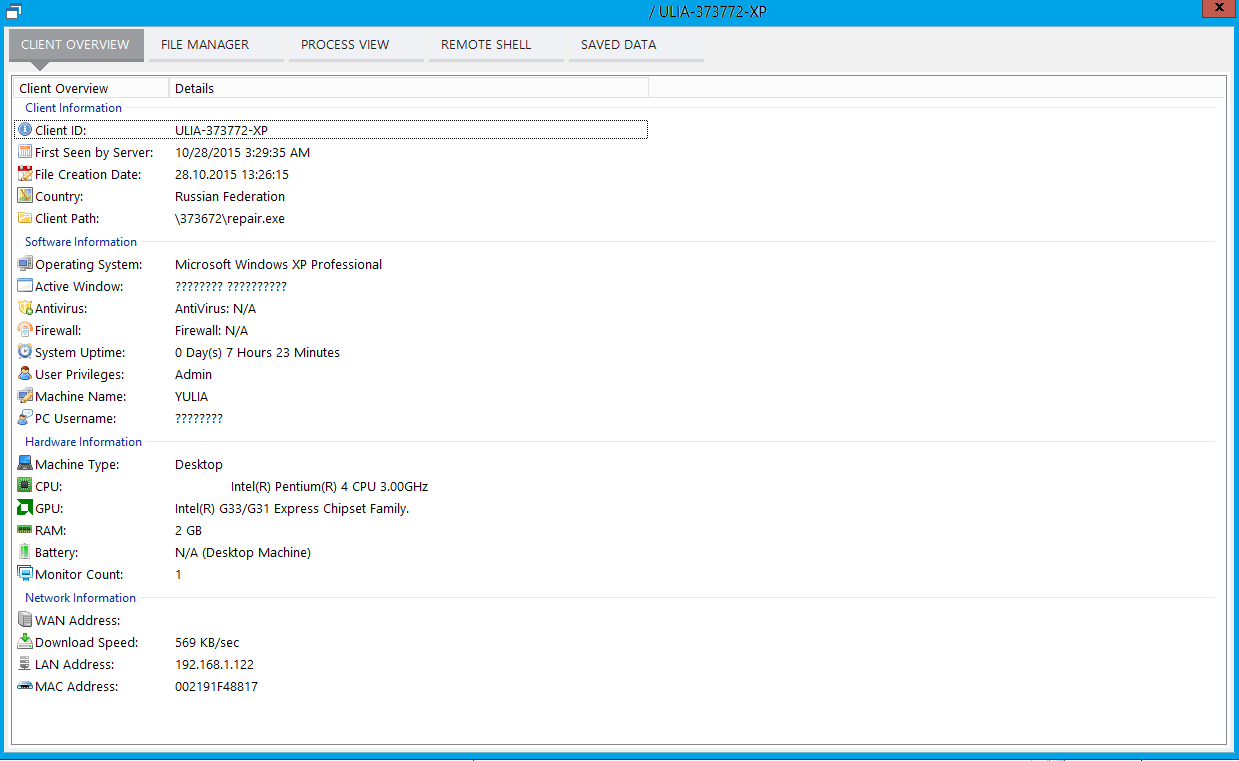Select the Intel Pentium 4 CPU value
This screenshot has height=761, width=1239.
[329, 486]
